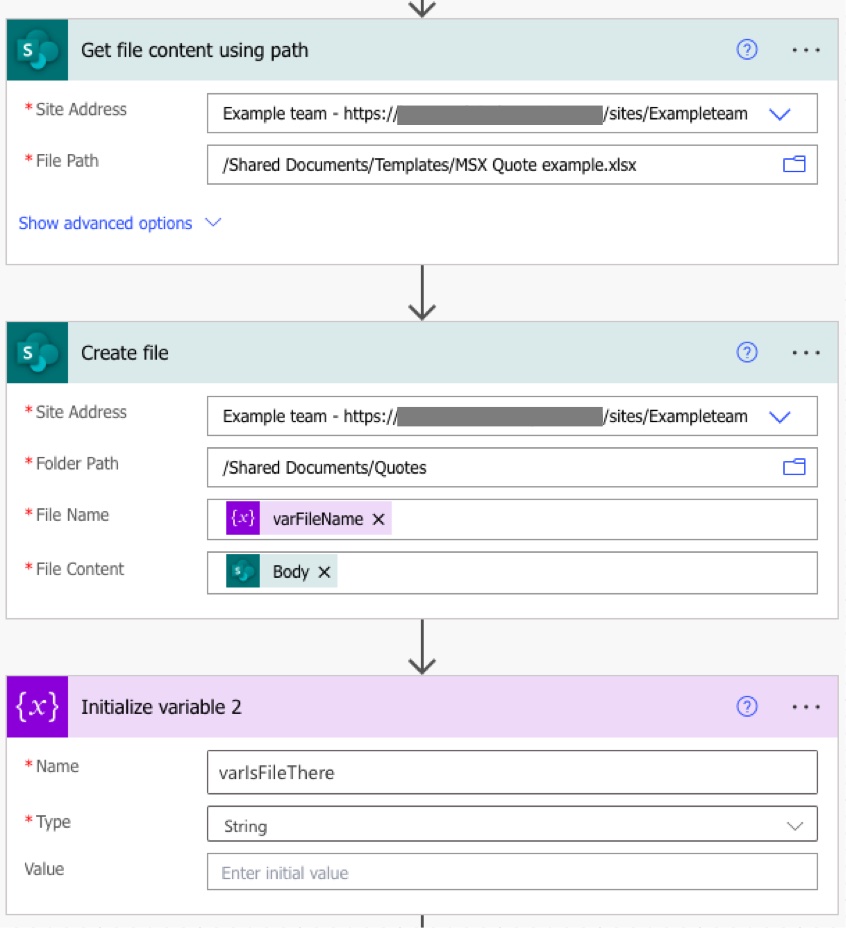The image size is (846, 928).
Task: Open the Folder Path folder picker icon
Action: coord(794,467)
